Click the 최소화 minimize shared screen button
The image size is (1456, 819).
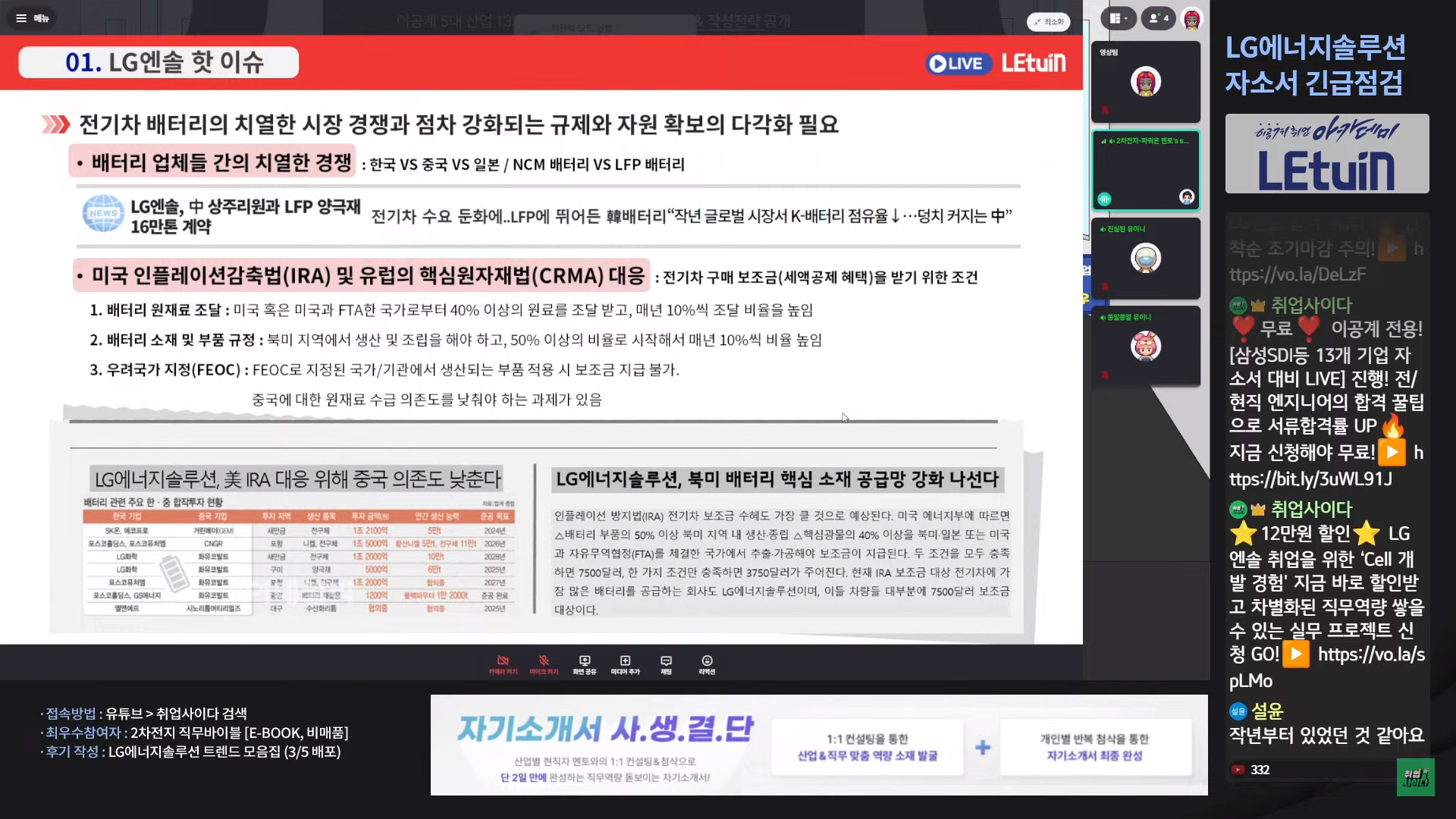point(1048,22)
